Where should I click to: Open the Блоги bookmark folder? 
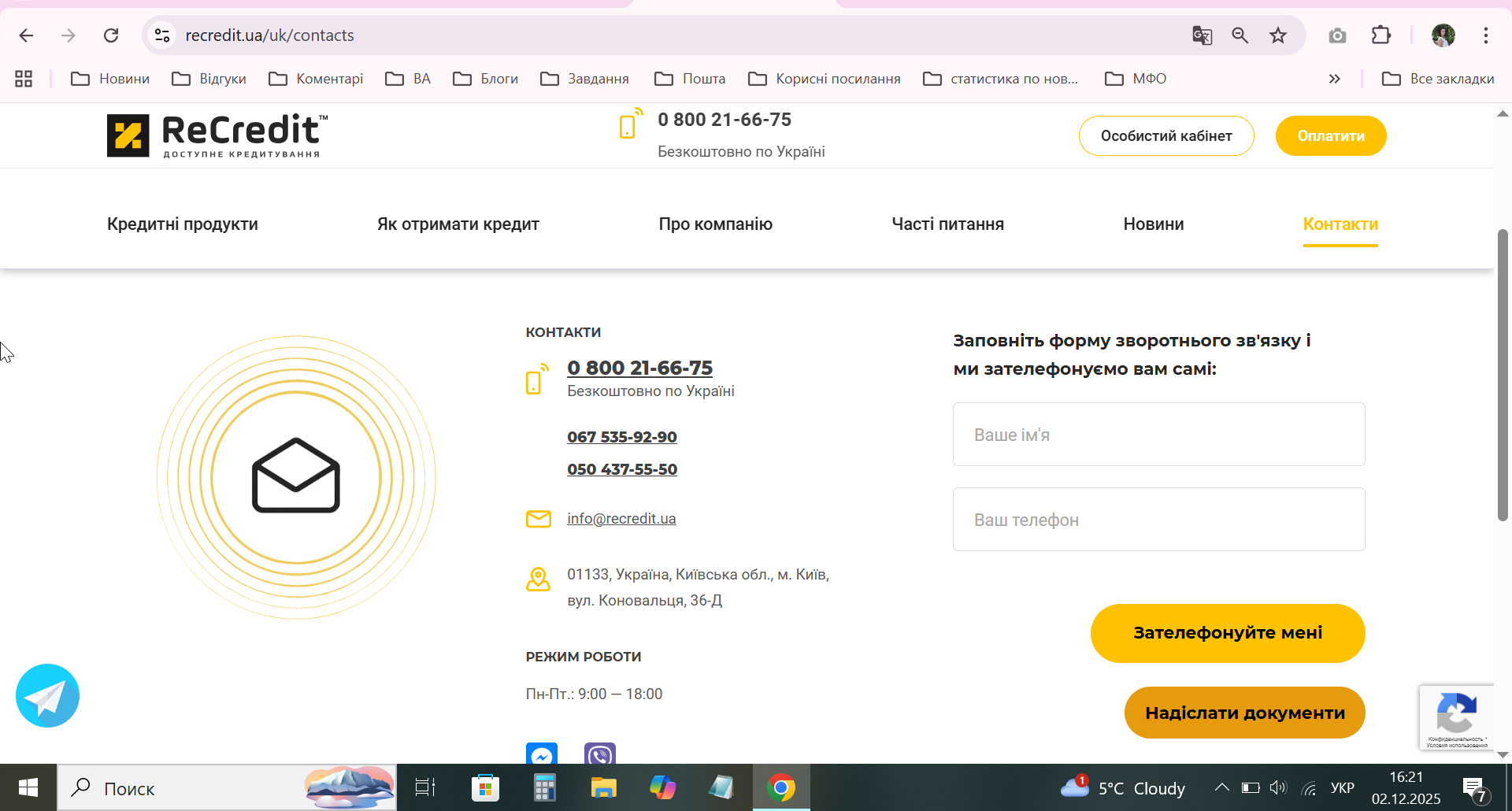485,79
